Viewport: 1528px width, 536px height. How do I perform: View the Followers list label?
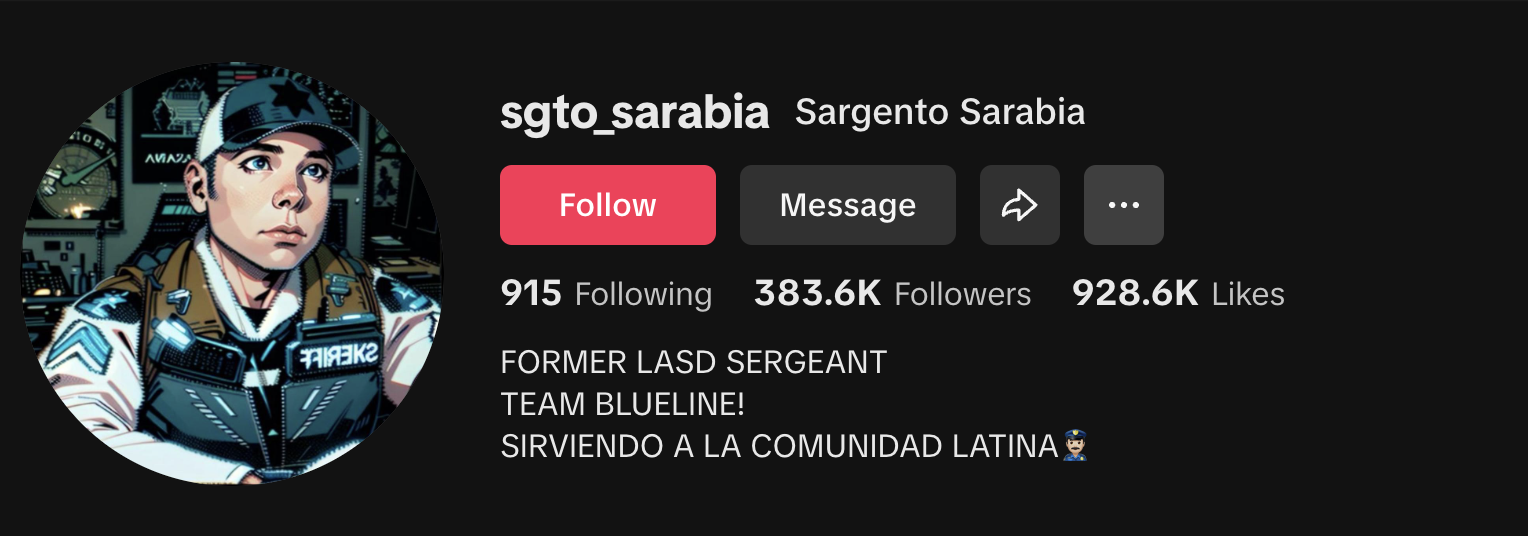click(x=962, y=294)
